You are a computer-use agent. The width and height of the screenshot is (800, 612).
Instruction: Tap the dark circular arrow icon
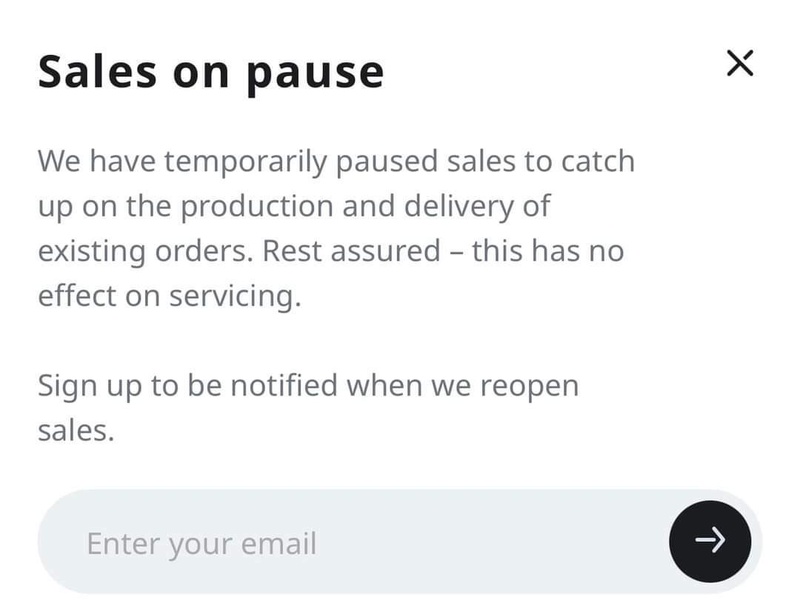click(x=710, y=541)
